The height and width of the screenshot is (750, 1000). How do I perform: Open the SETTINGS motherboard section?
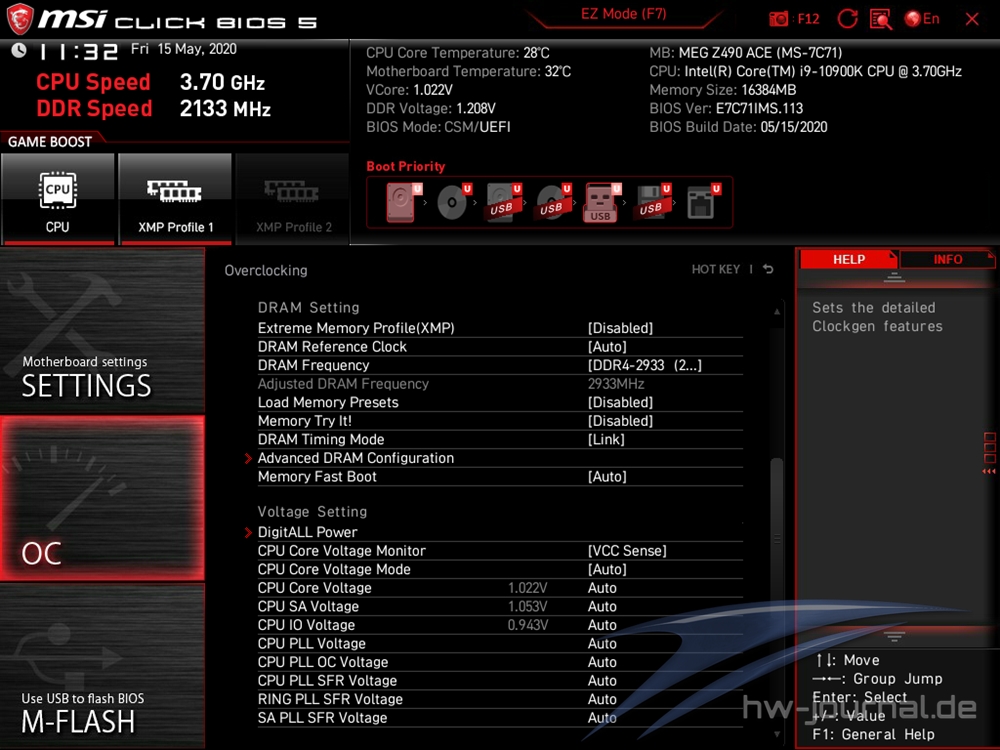(x=103, y=330)
